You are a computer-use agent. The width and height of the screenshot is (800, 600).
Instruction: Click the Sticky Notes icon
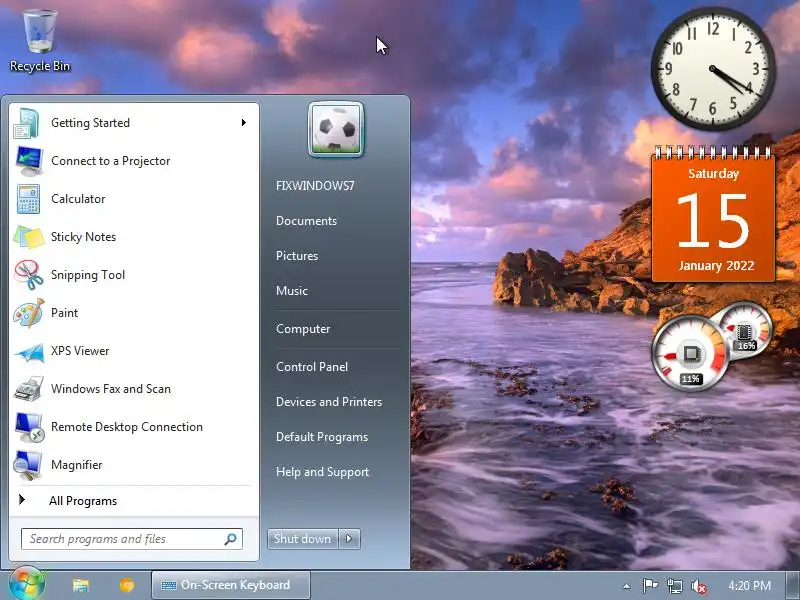tap(29, 237)
